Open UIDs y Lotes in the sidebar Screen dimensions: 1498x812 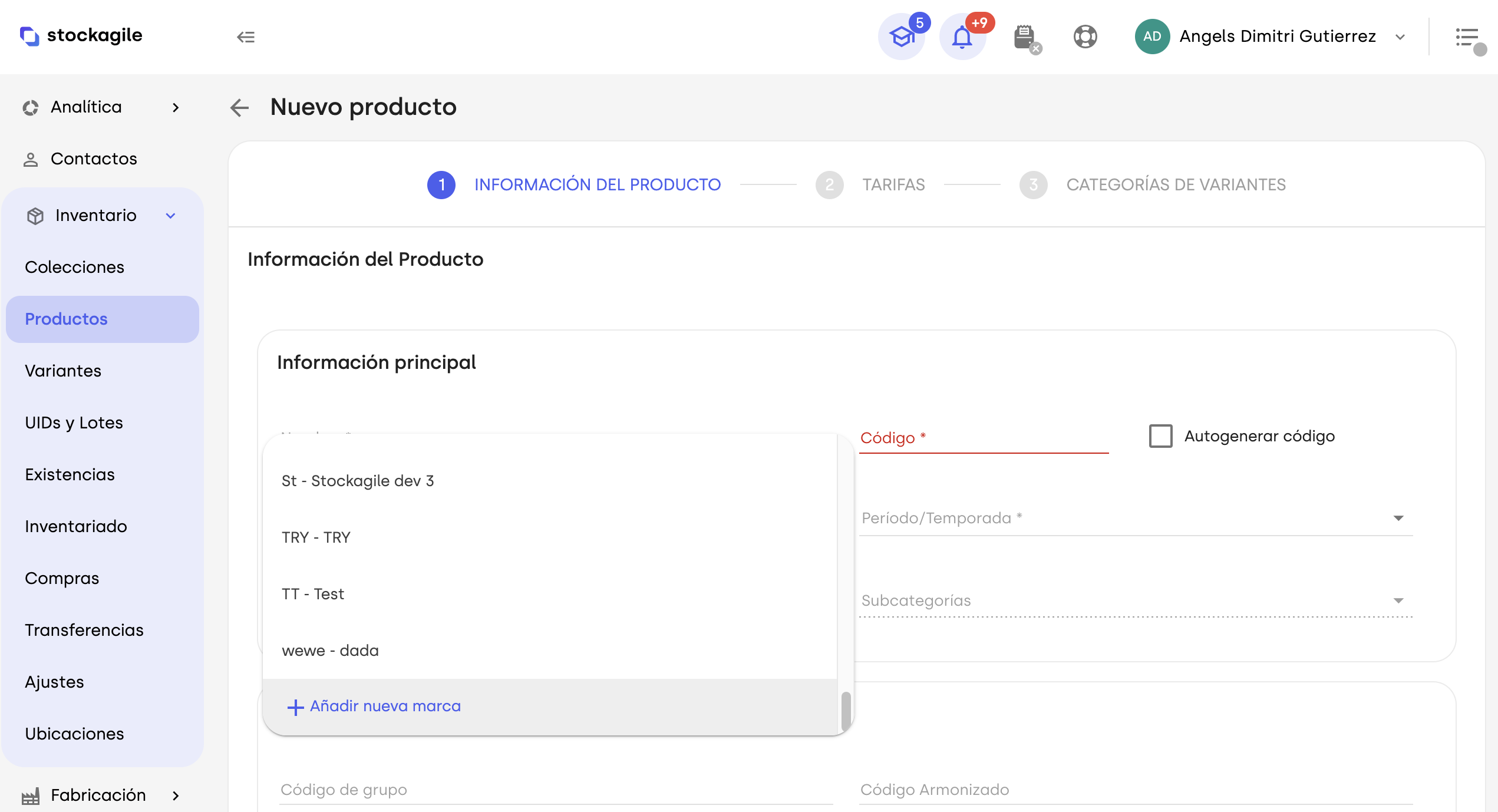tap(103, 423)
